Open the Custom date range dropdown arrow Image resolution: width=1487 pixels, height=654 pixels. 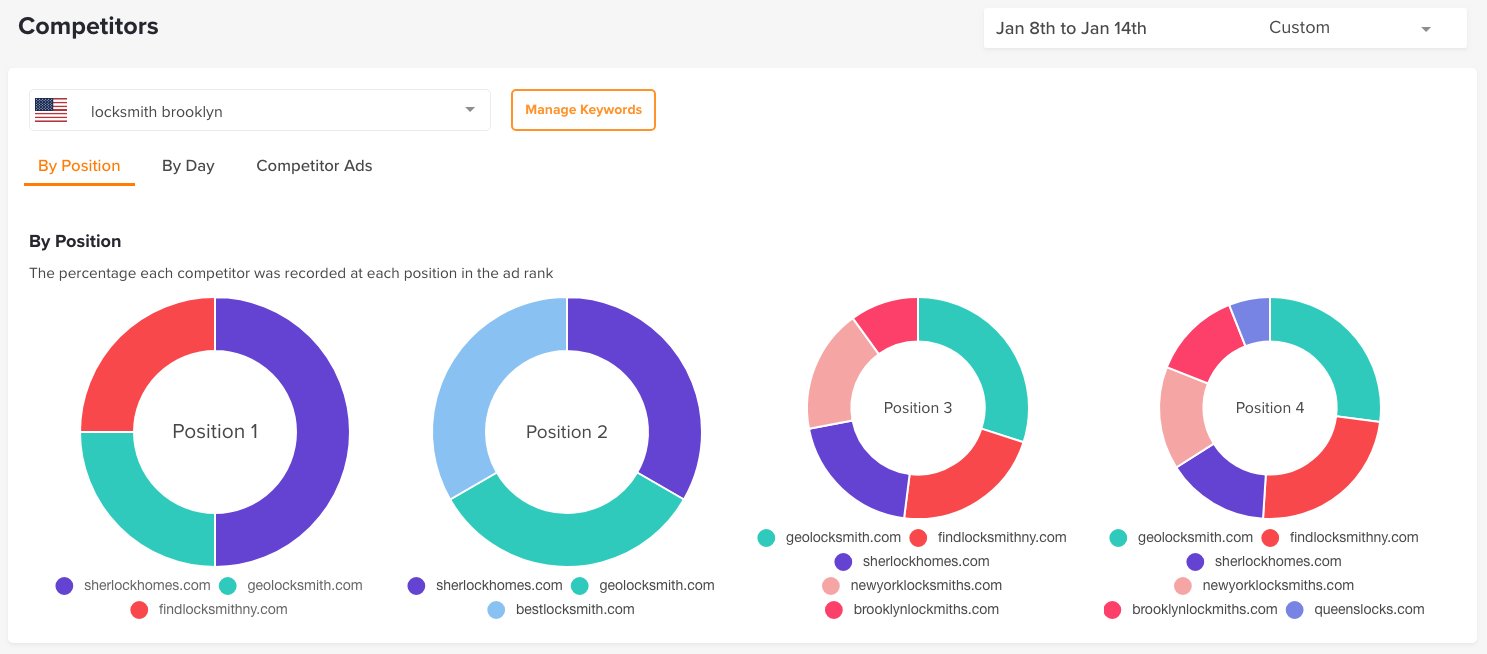click(1426, 29)
